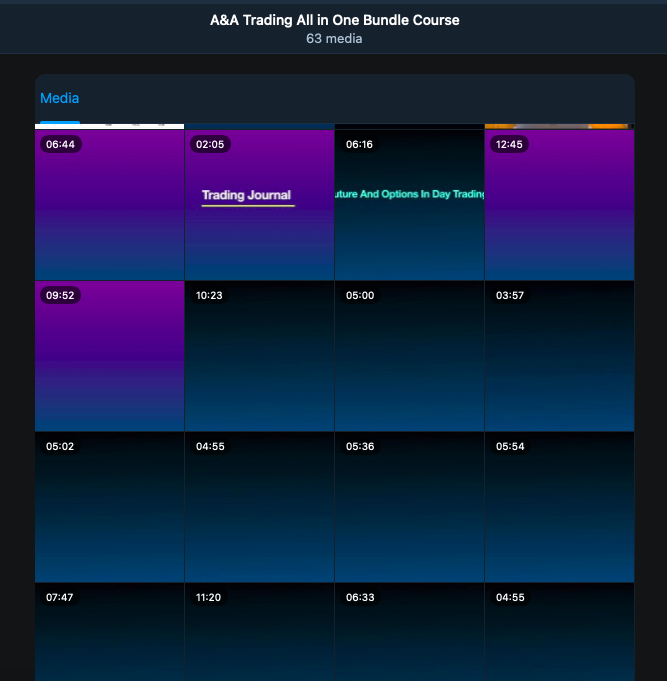This screenshot has width=667, height=681.
Task: Switch to the Media tab
Action: pyautogui.click(x=59, y=99)
